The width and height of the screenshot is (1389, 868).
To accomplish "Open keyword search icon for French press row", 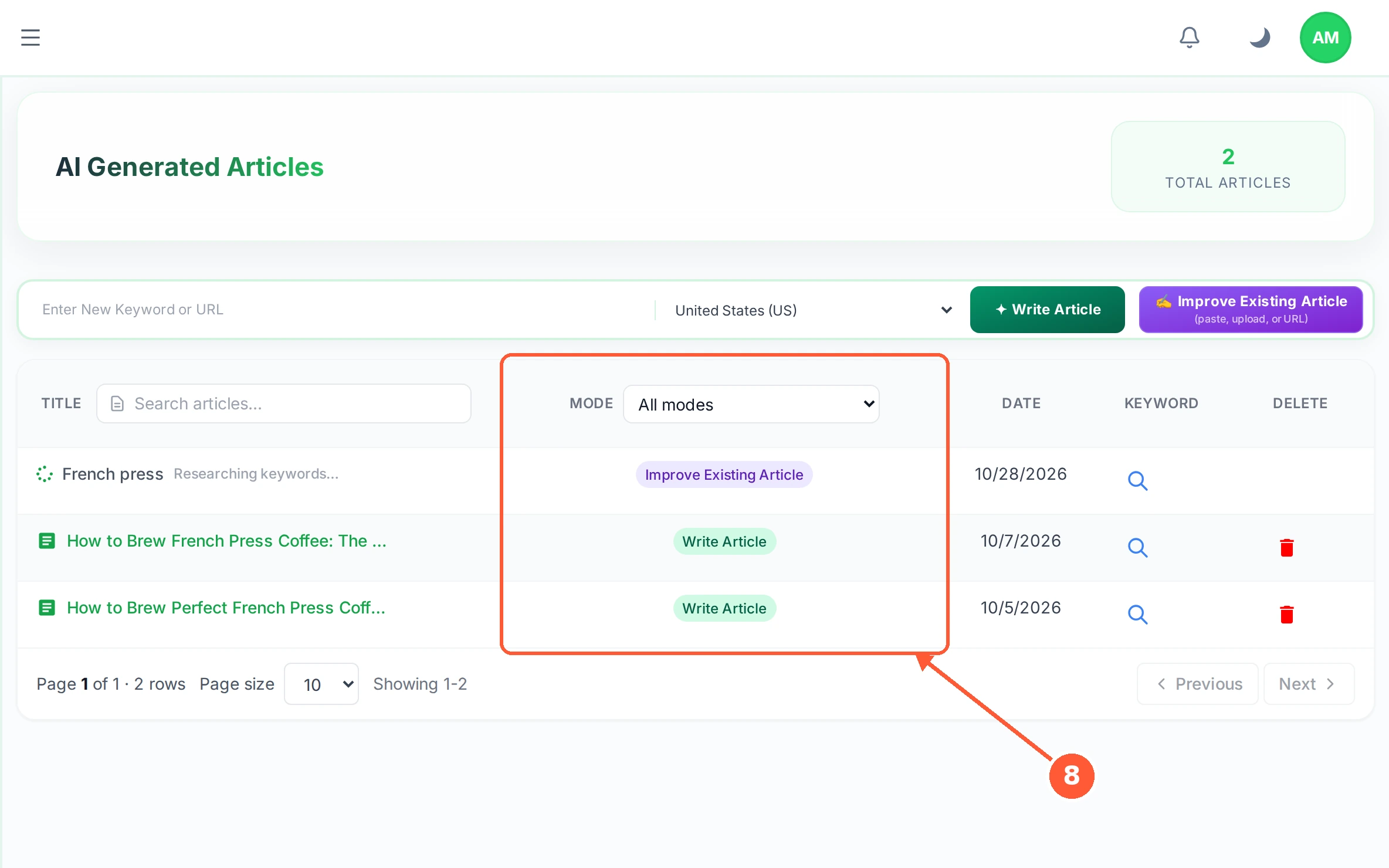I will (1137, 480).
